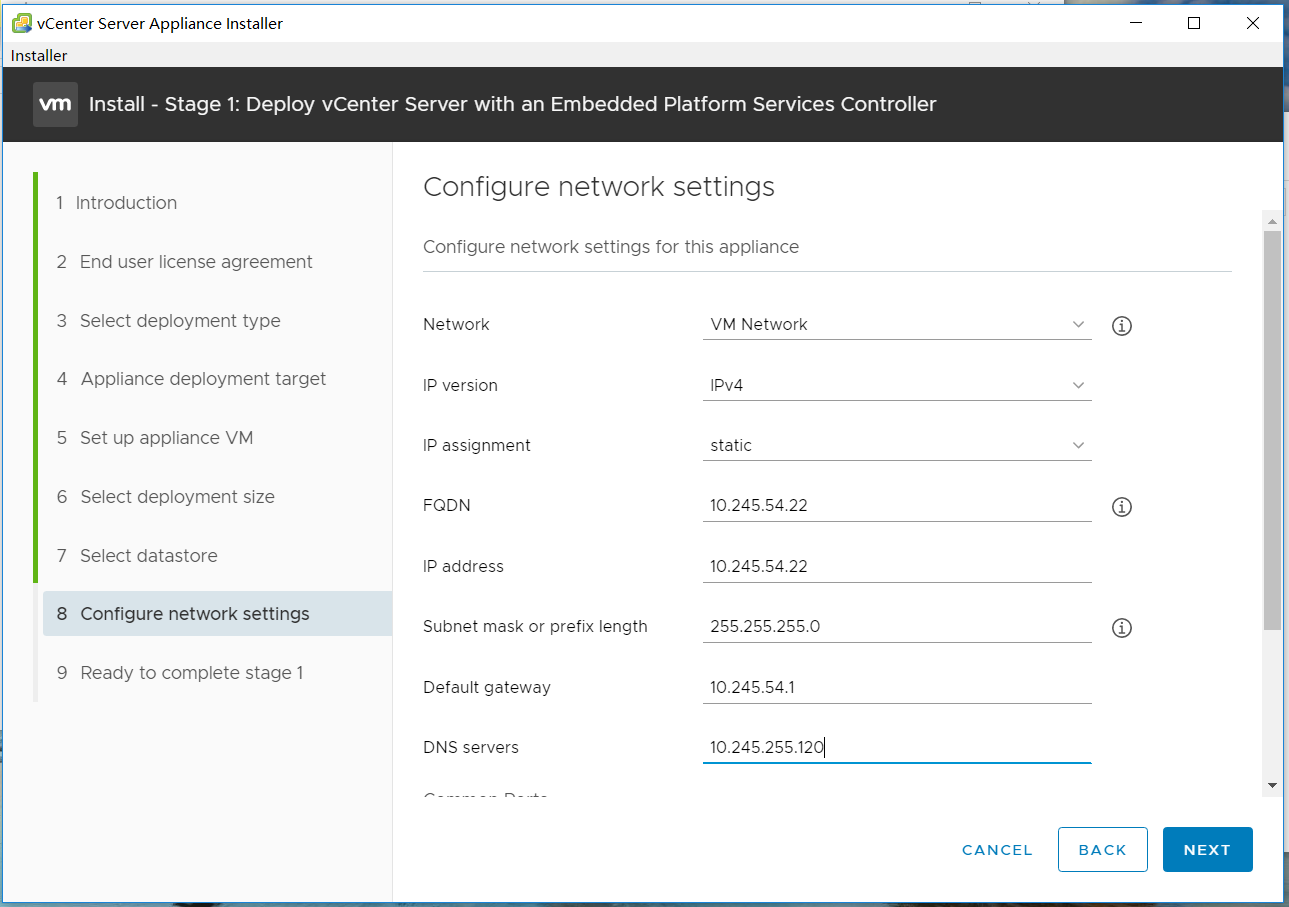Close the installer window
1289x907 pixels.
coord(1253,23)
